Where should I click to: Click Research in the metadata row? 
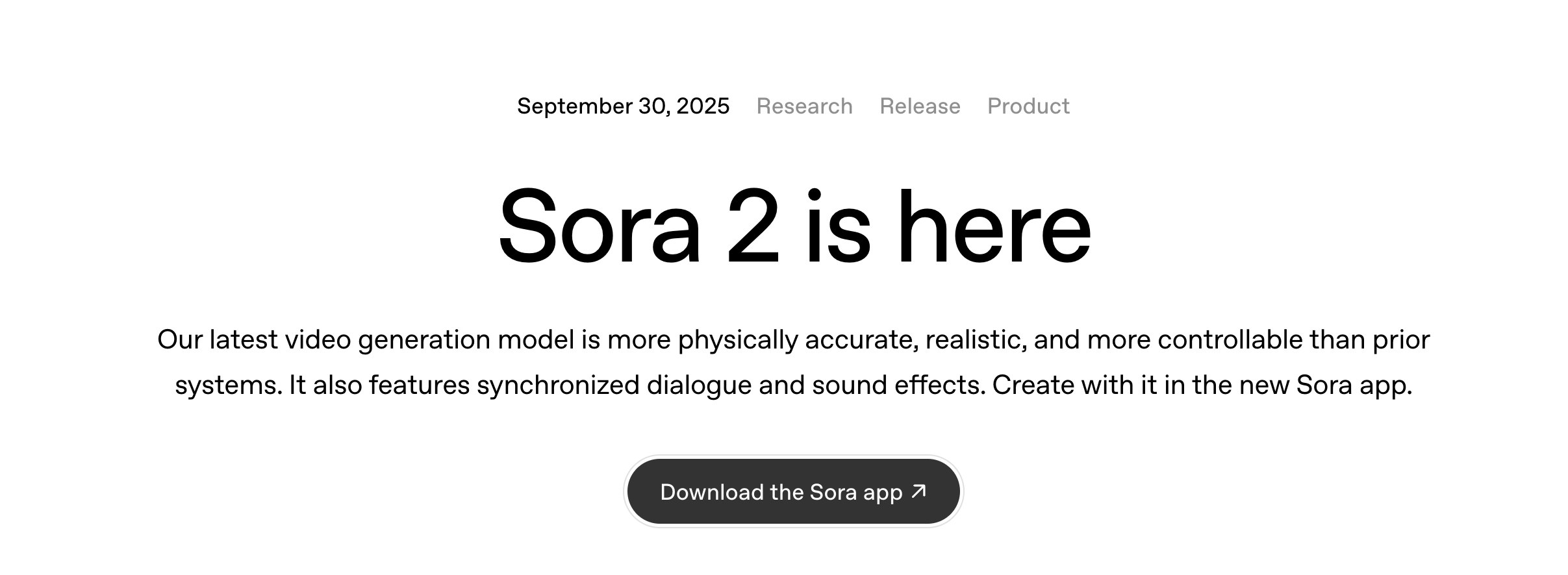(804, 106)
